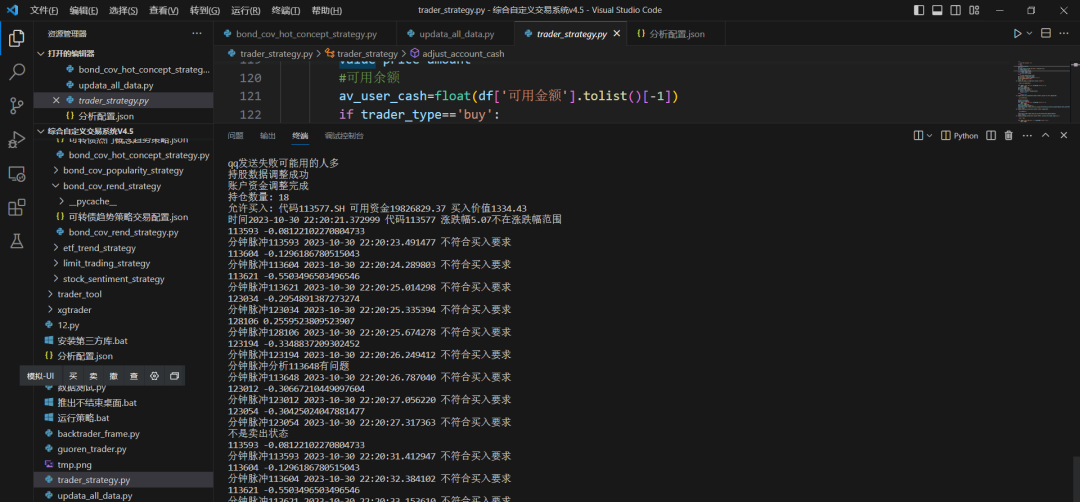Open the 选择(S) menu
1080x502 pixels.
[123, 10]
